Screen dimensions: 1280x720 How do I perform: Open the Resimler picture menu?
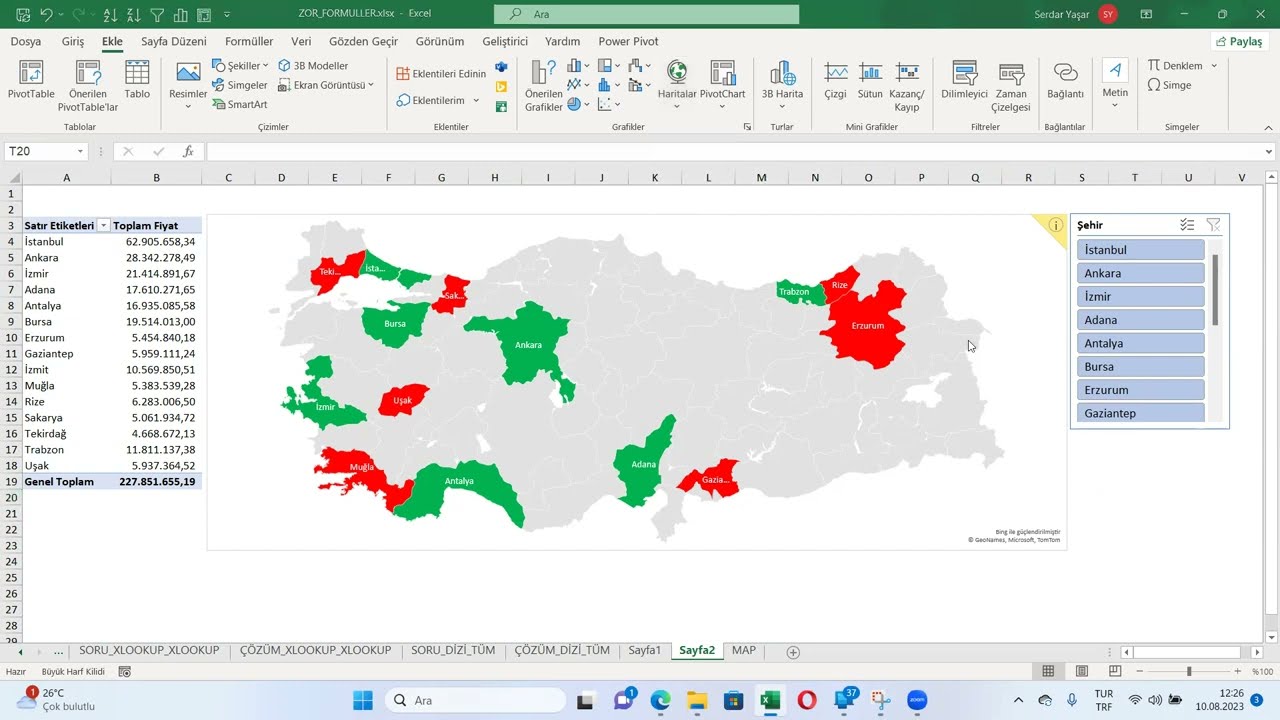pos(188,85)
